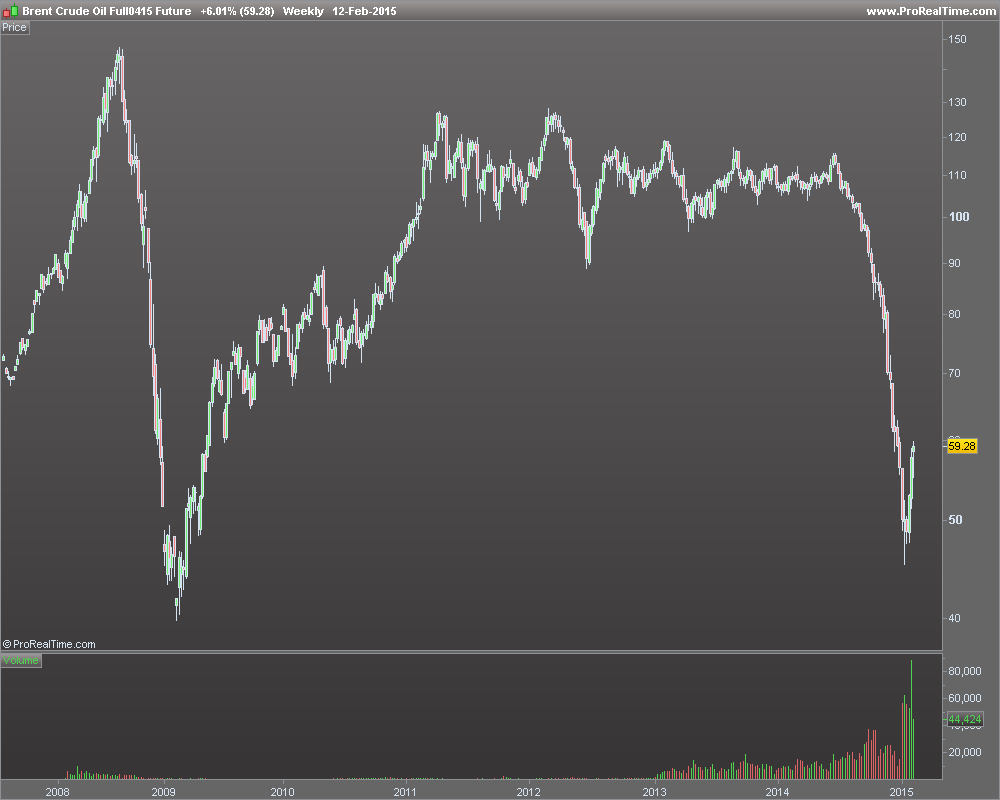This screenshot has width=1000, height=800.
Task: Click the 80,000 label on the volume scale
Action: (x=965, y=671)
